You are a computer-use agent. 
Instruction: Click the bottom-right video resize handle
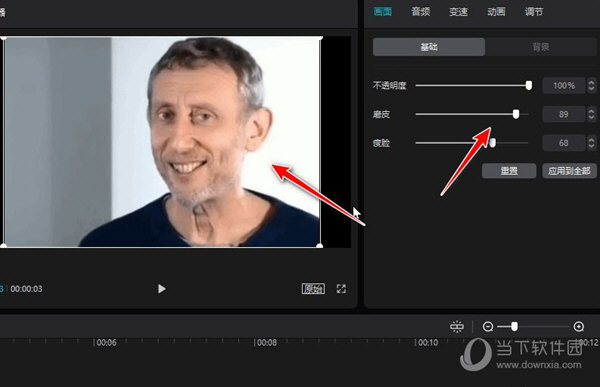(x=320, y=245)
